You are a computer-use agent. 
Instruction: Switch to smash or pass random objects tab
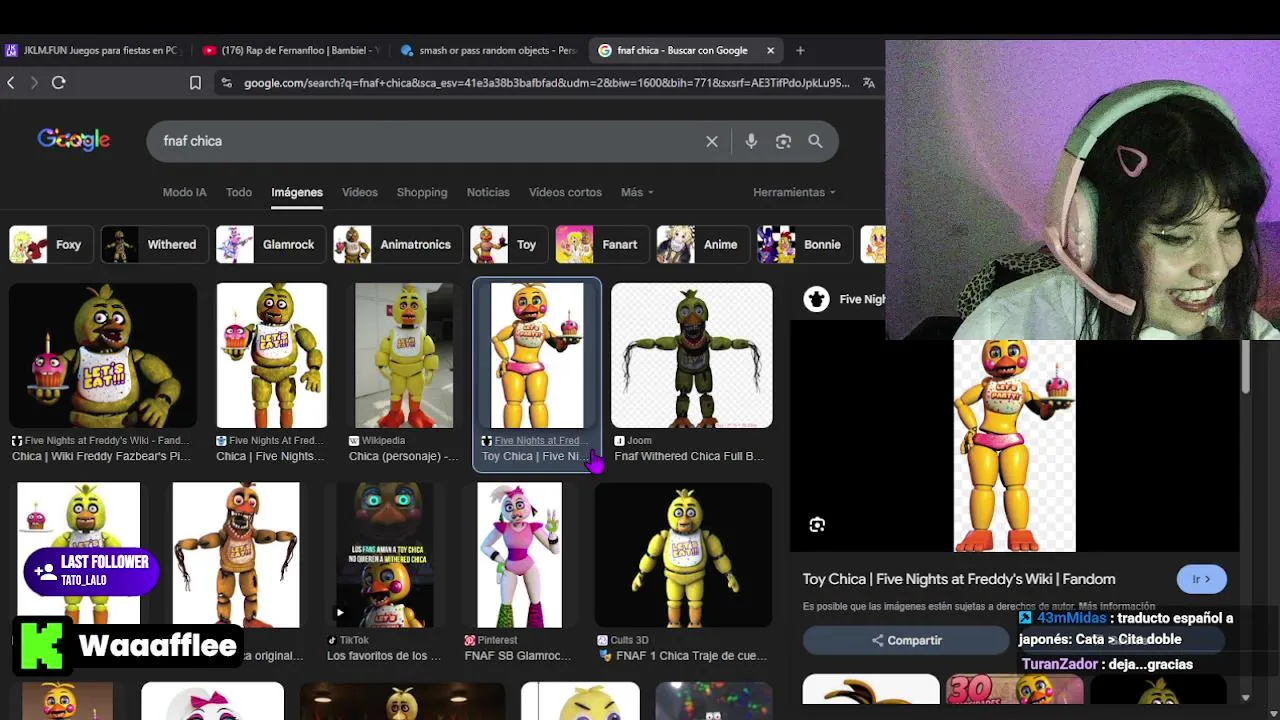point(490,50)
